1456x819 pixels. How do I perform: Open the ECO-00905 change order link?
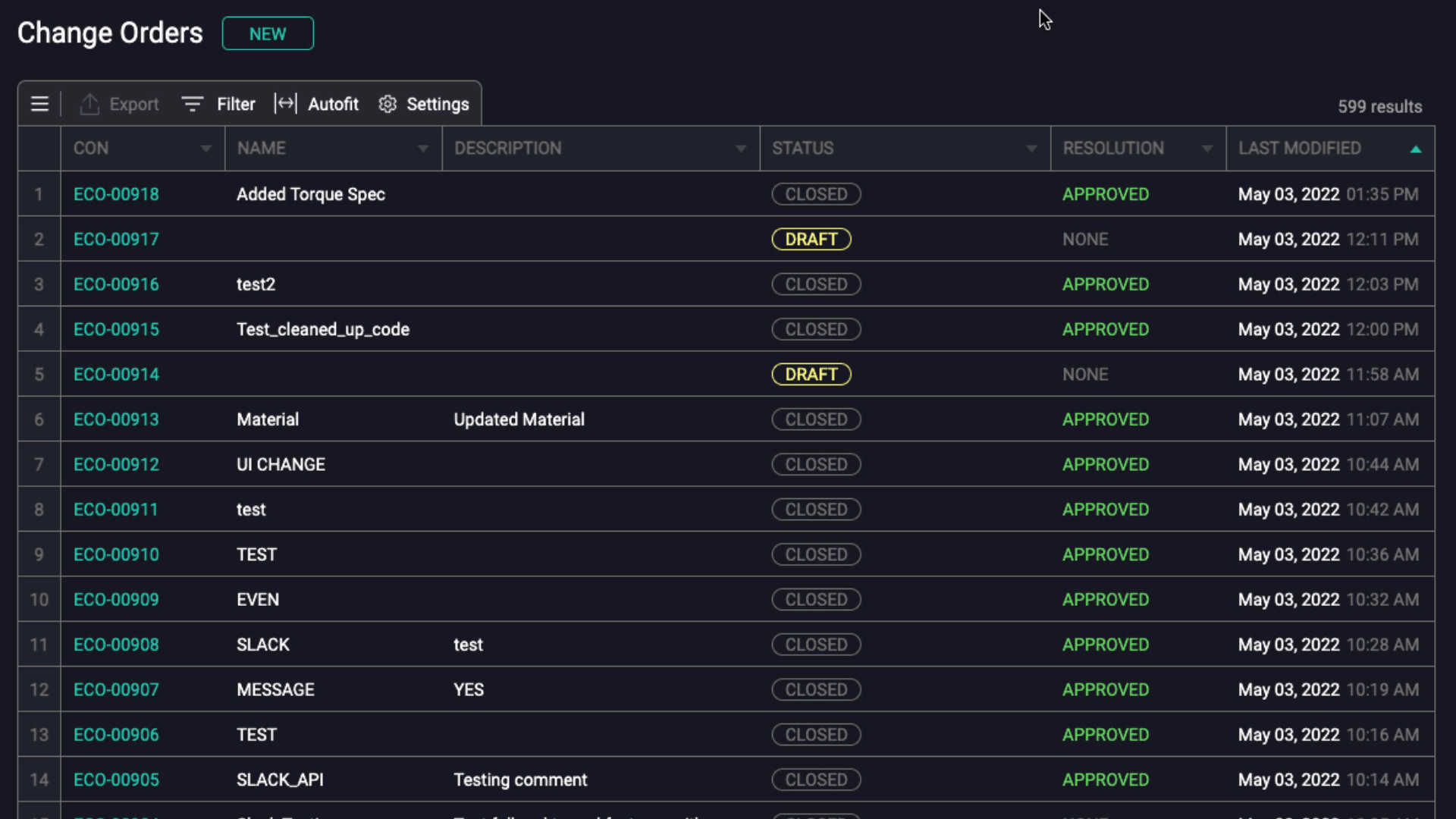[116, 780]
